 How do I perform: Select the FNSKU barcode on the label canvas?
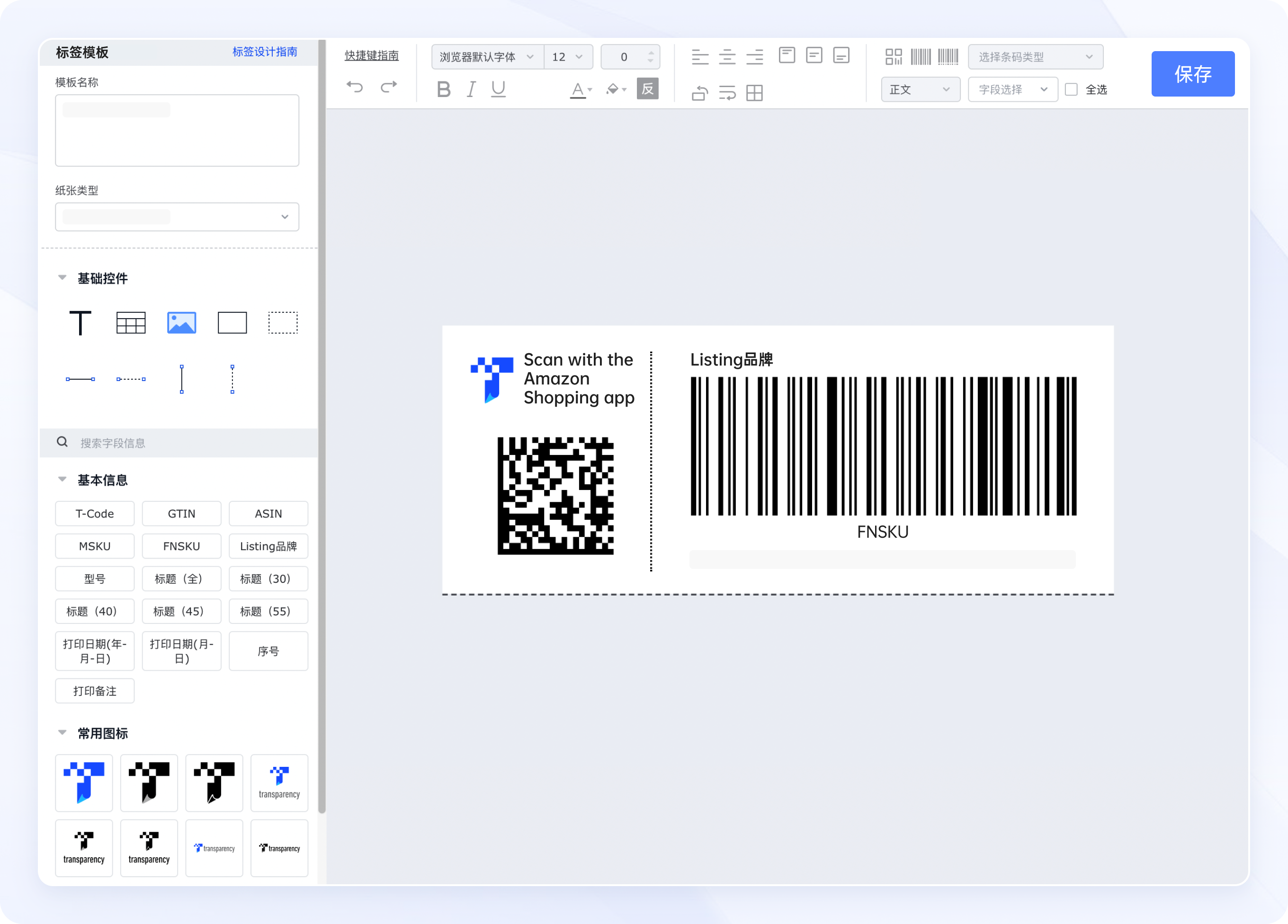883,446
